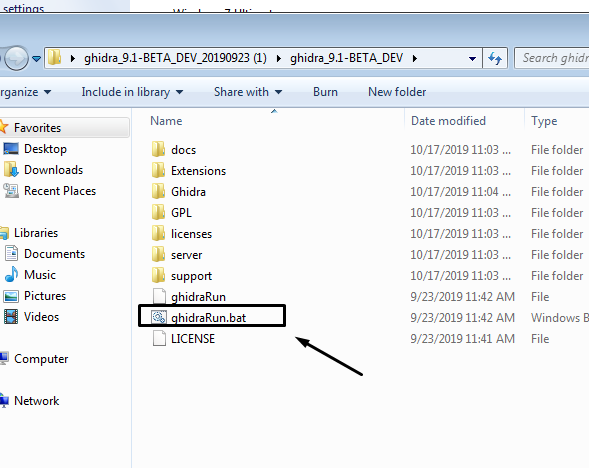The width and height of the screenshot is (589, 468).
Task: Click the Recent Places icon
Action: [11, 191]
